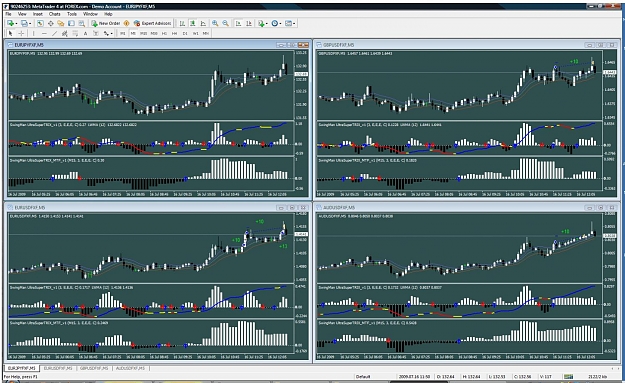Switch to the AUDUSDFXF,M5 chart tab

point(130,368)
